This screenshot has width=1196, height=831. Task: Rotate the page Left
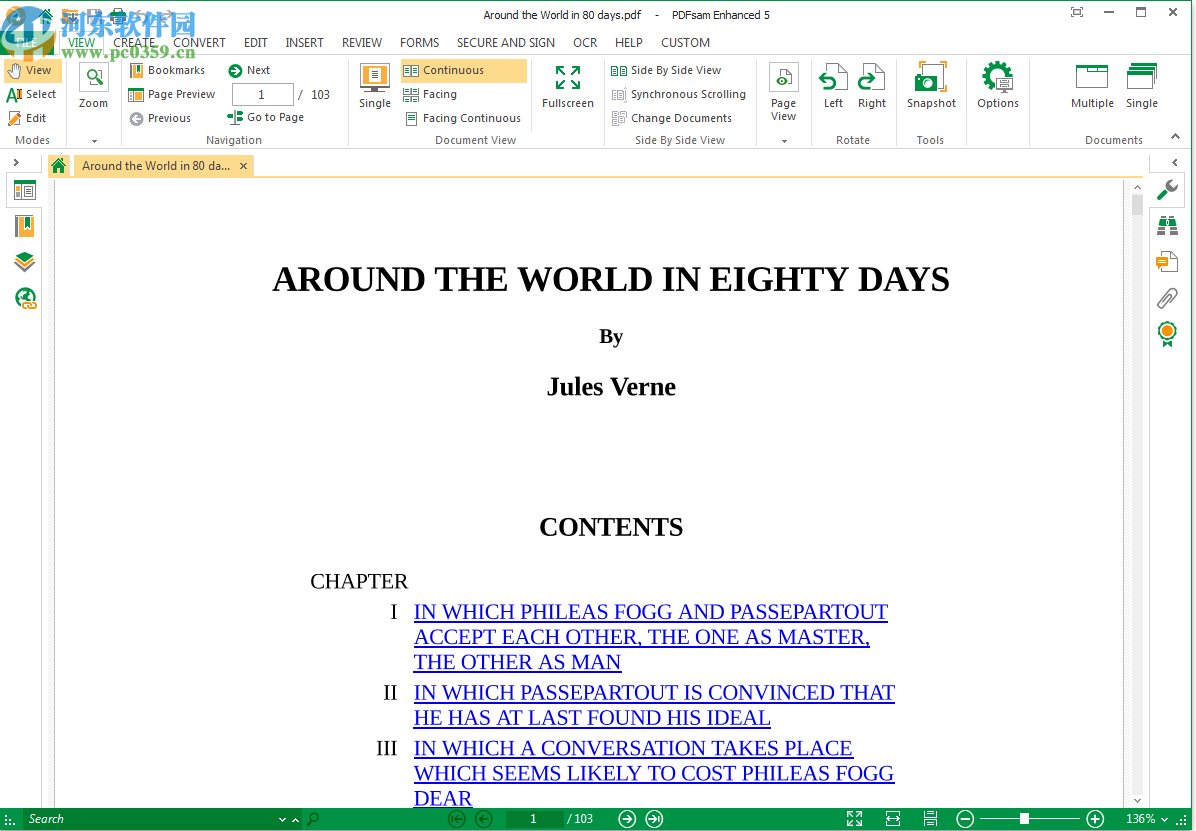pyautogui.click(x=832, y=86)
